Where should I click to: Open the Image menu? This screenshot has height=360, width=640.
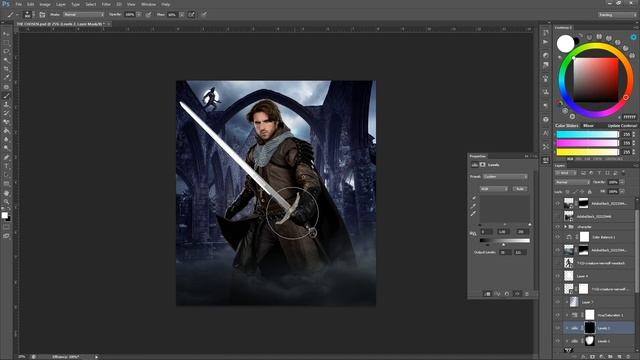45,4
